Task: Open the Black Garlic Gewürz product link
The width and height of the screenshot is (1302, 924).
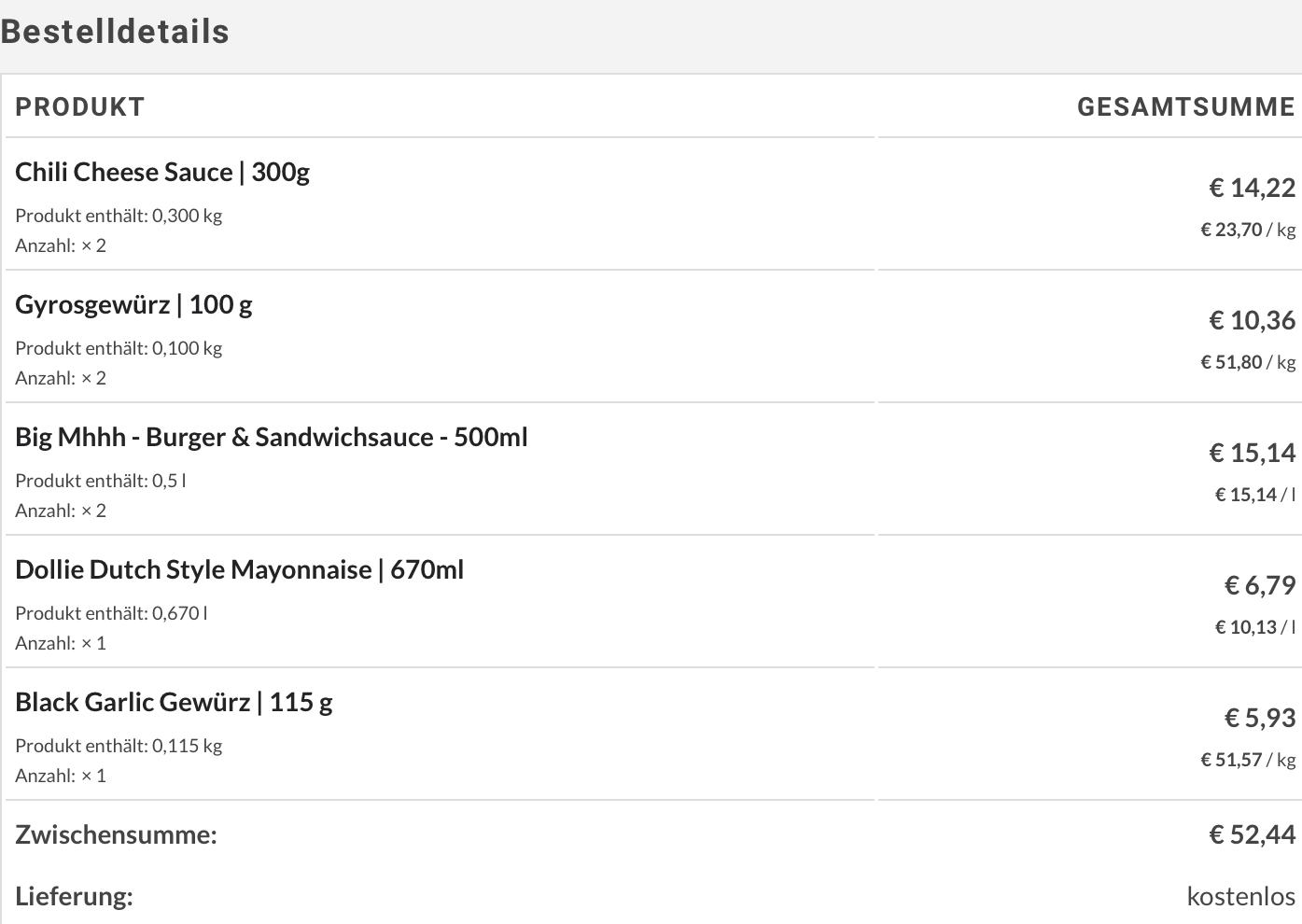Action: 174,703
